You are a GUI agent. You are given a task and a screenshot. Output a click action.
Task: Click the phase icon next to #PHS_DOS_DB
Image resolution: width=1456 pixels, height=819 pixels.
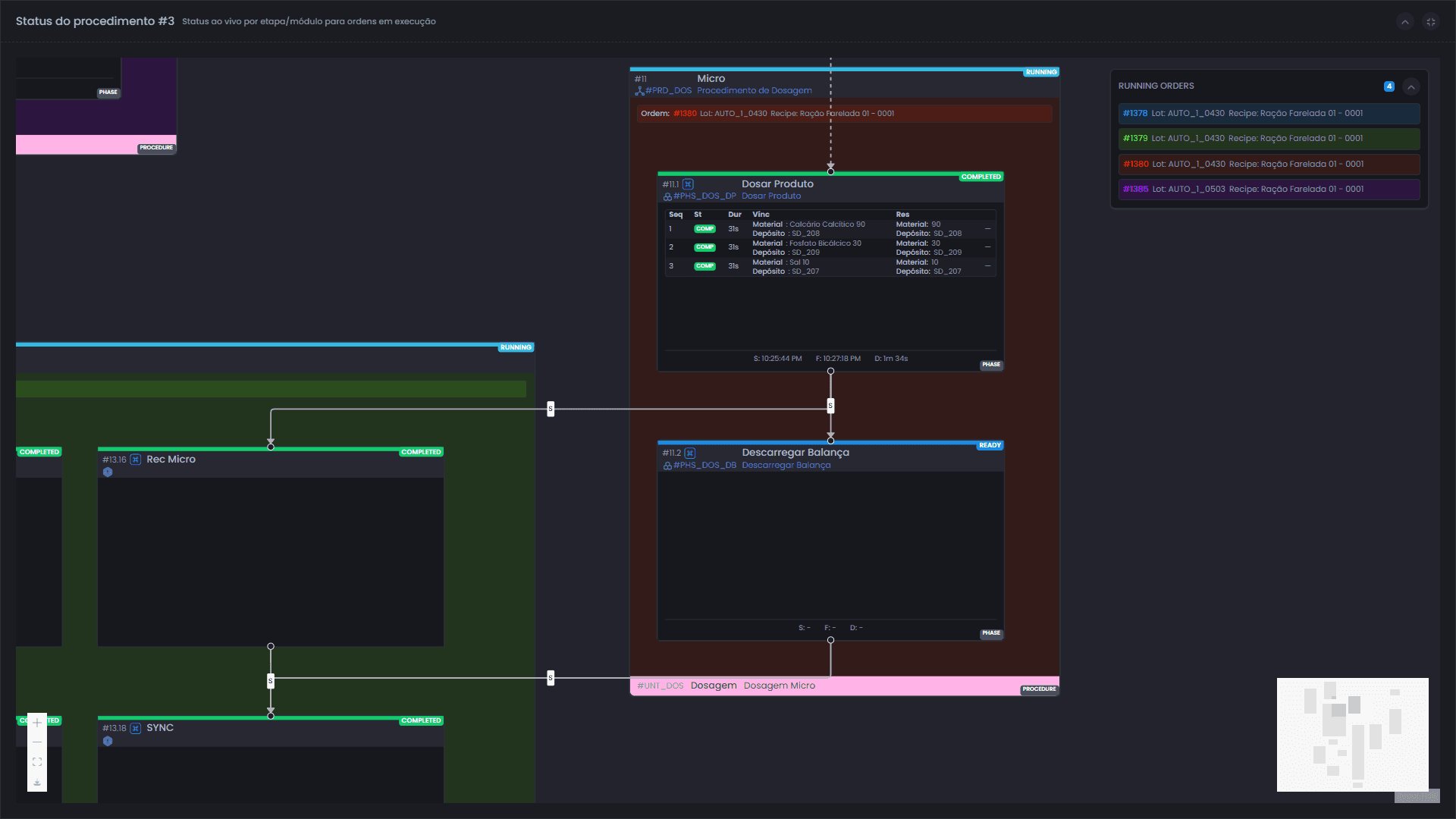point(667,466)
